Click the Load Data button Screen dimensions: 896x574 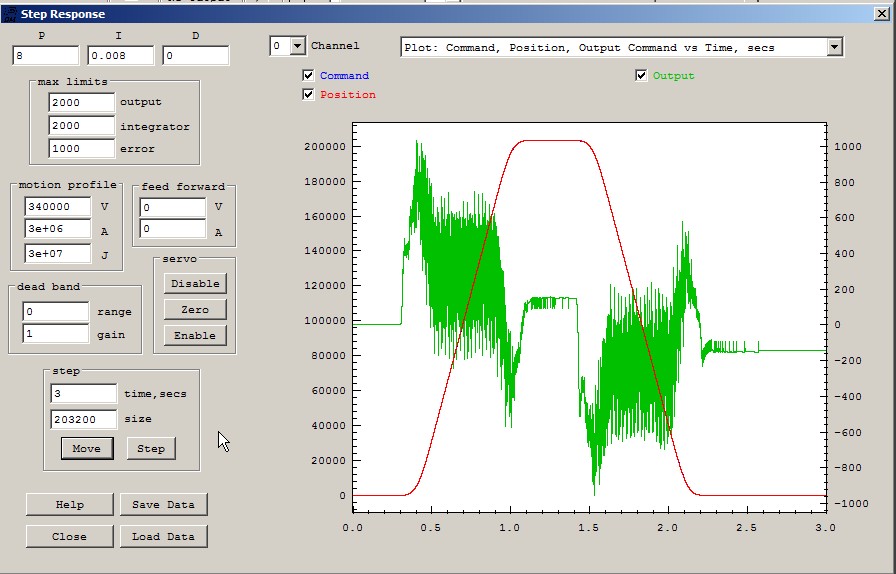click(x=163, y=536)
